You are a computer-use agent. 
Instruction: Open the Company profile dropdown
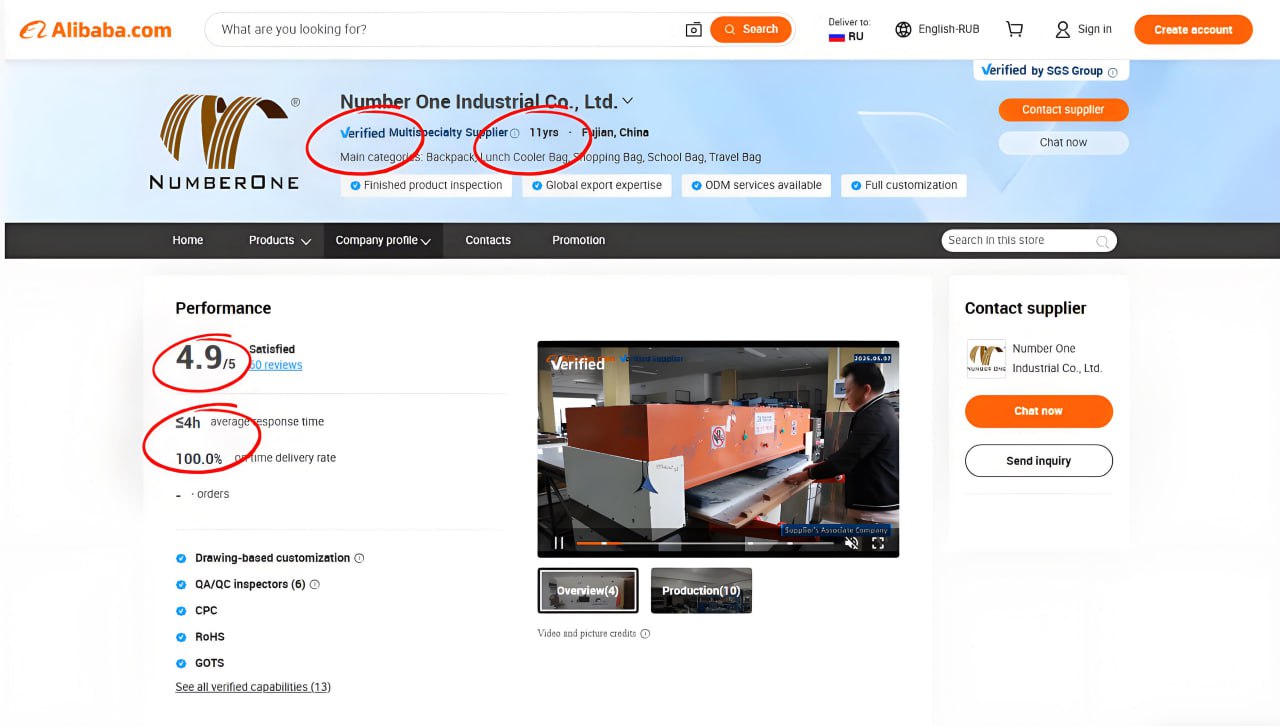pyautogui.click(x=382, y=240)
